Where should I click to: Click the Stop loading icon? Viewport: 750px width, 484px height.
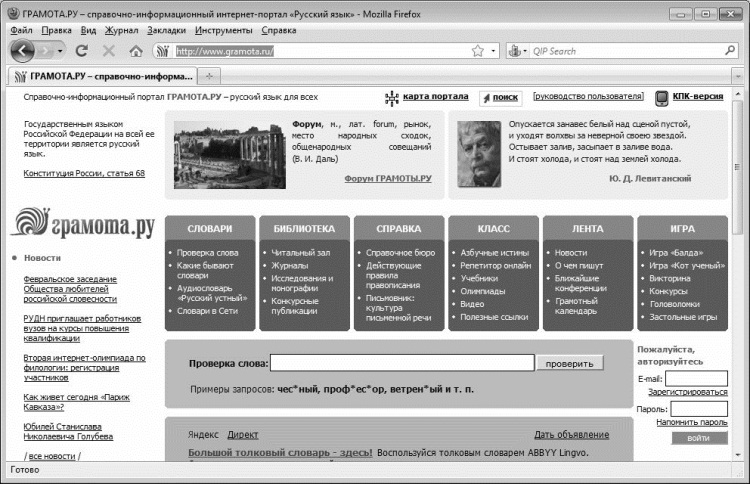pyautogui.click(x=109, y=51)
